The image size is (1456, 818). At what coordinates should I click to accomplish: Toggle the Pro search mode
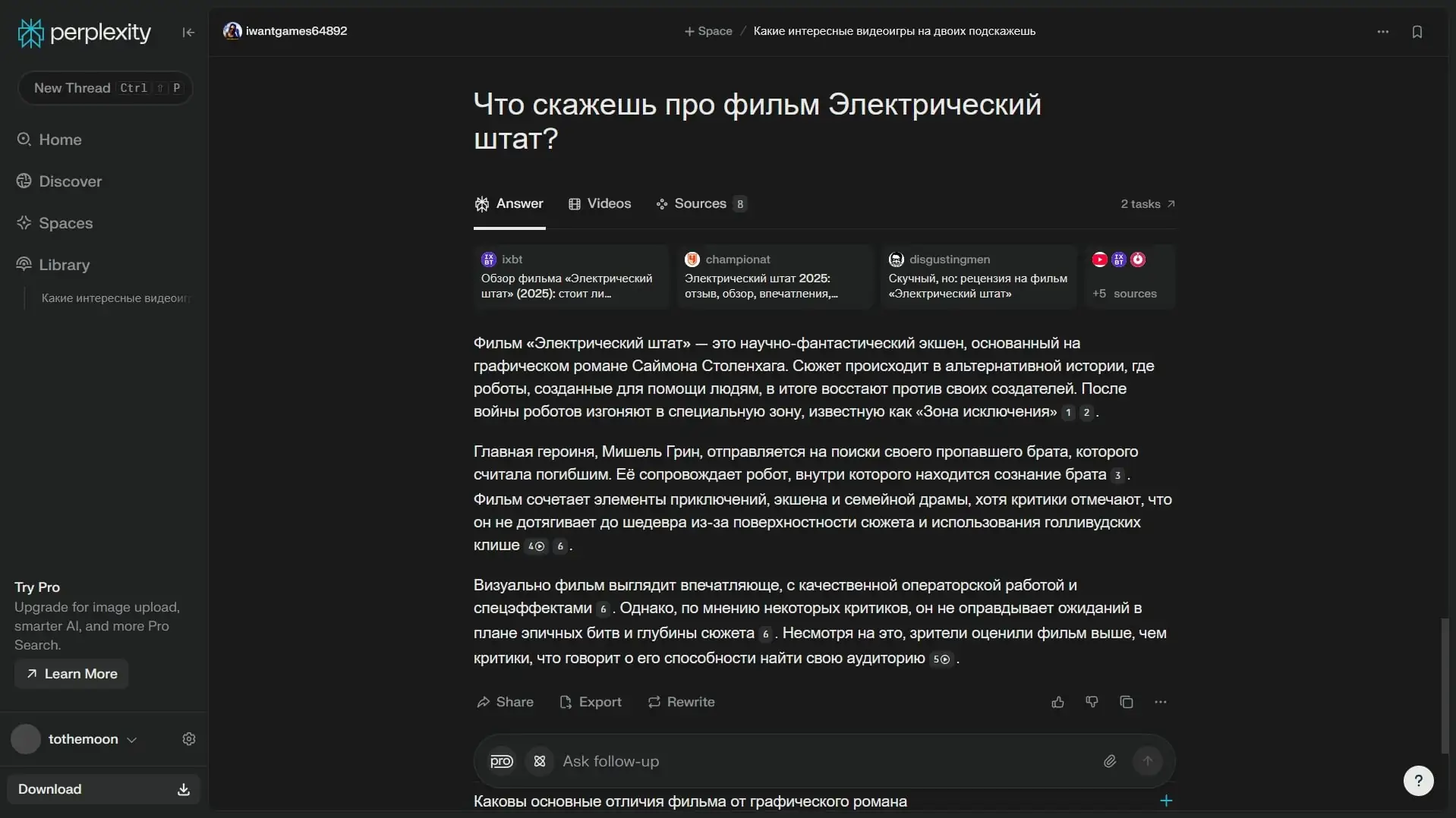501,761
